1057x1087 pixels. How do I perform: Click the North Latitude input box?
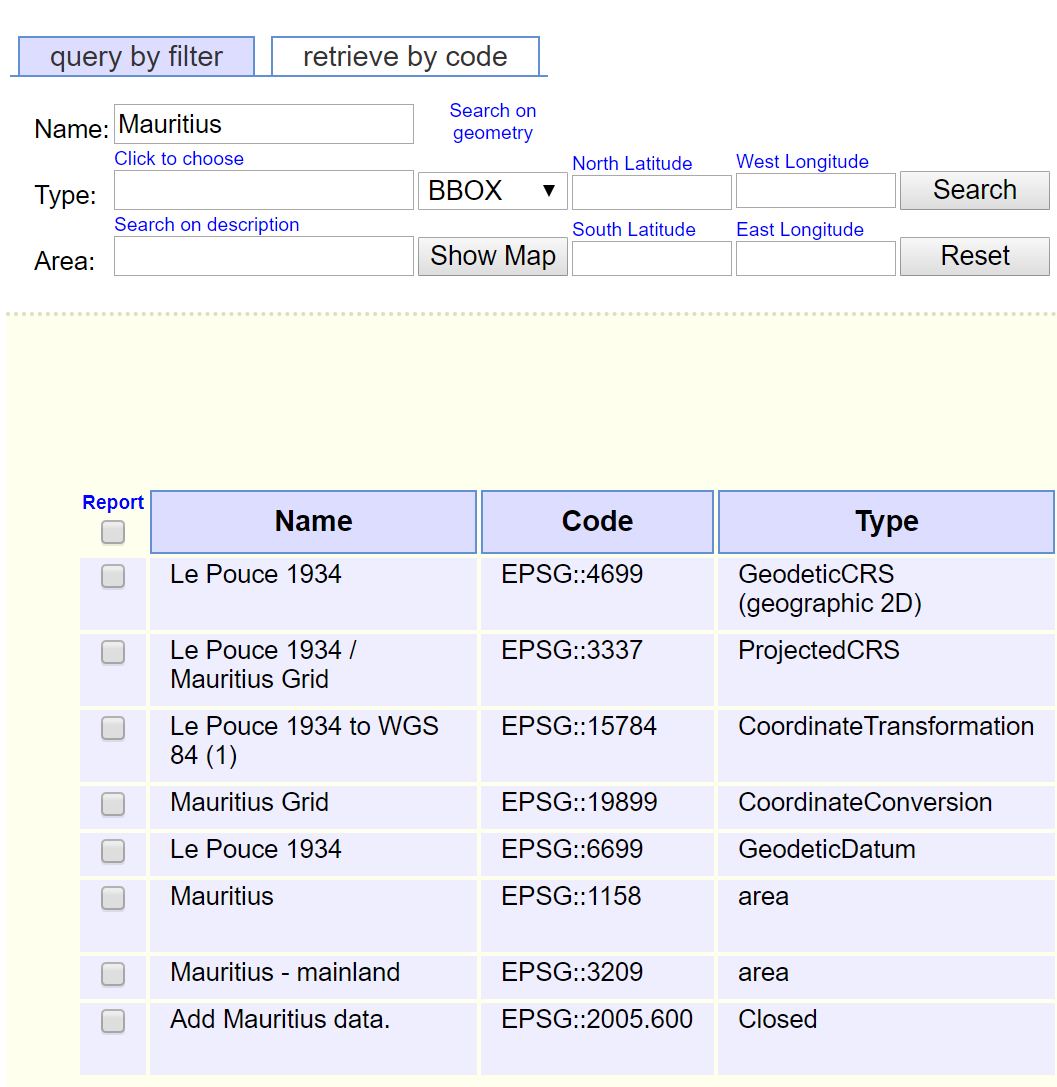tap(652, 192)
